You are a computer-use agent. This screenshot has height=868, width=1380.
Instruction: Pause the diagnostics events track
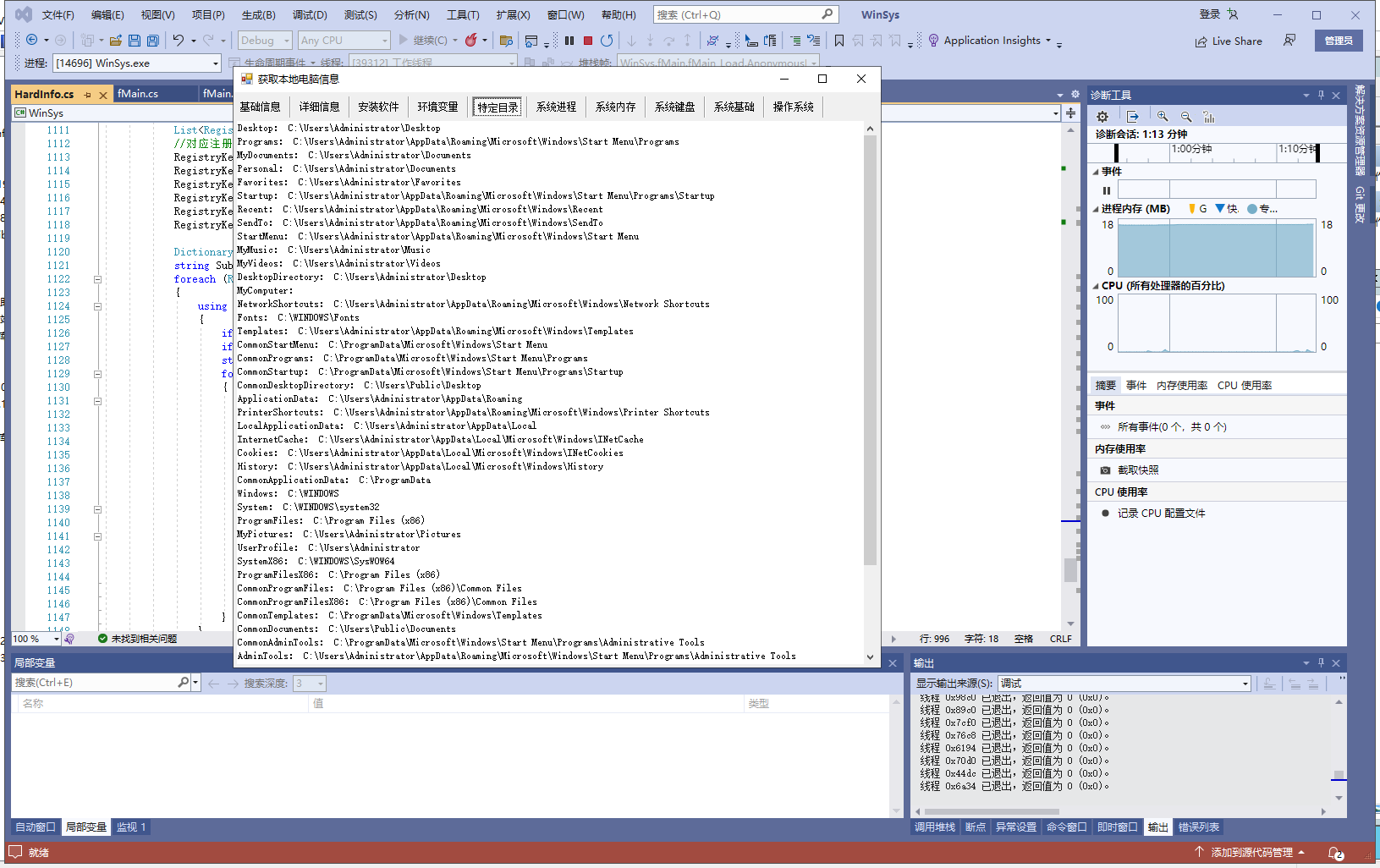pos(1106,190)
